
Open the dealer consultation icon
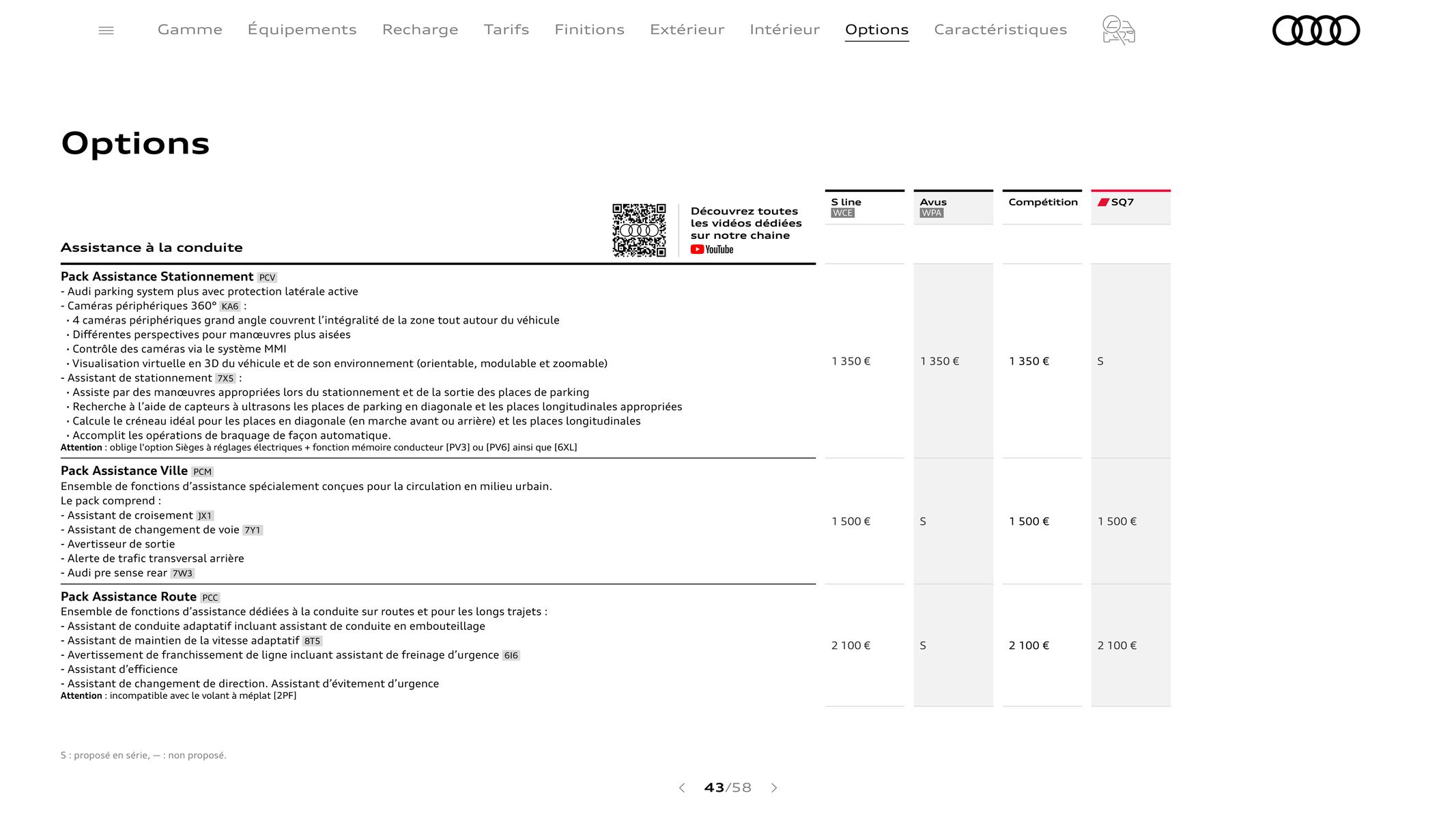(x=1118, y=30)
